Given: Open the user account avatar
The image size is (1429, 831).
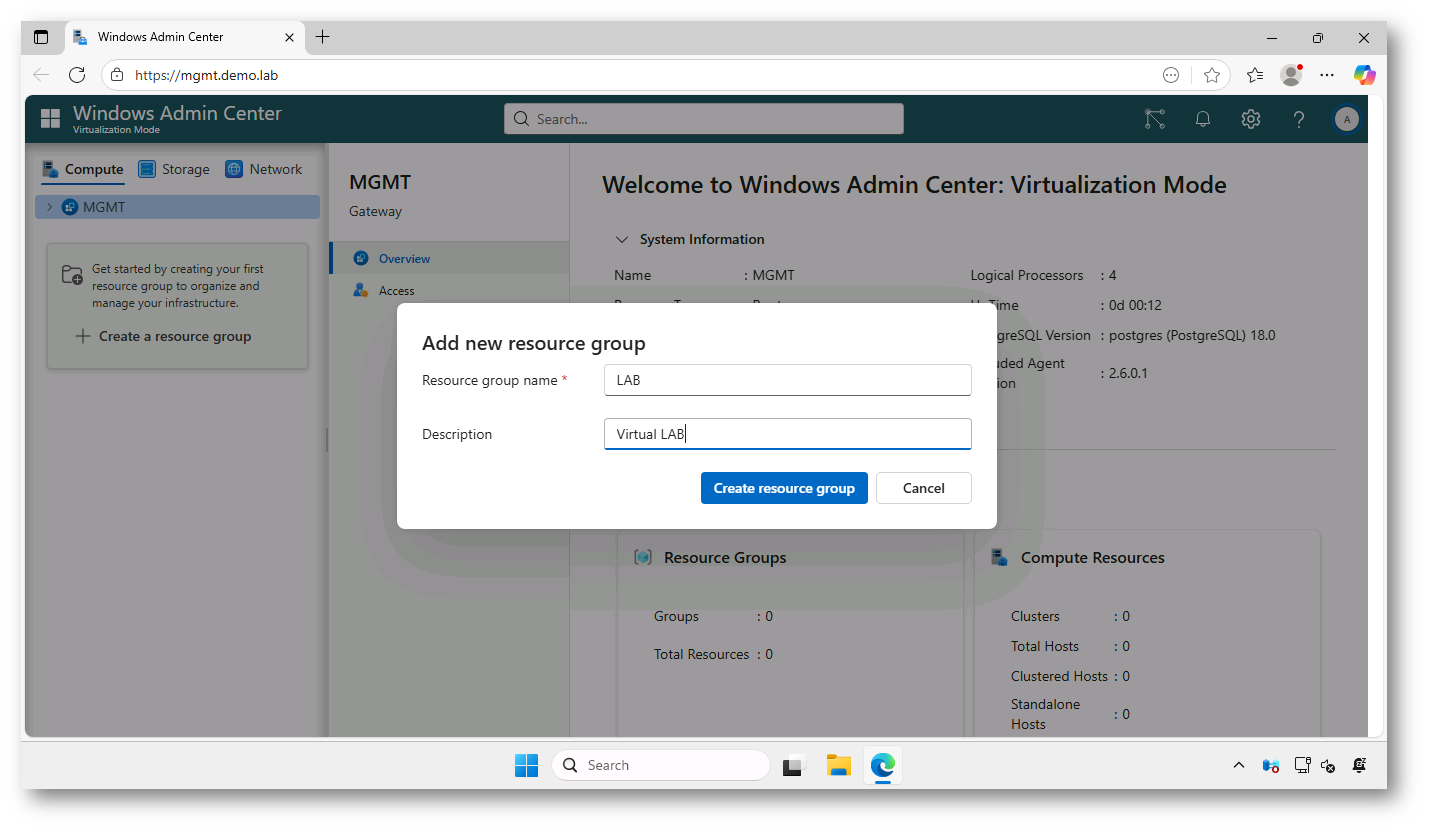Looking at the screenshot, I should click(x=1346, y=119).
